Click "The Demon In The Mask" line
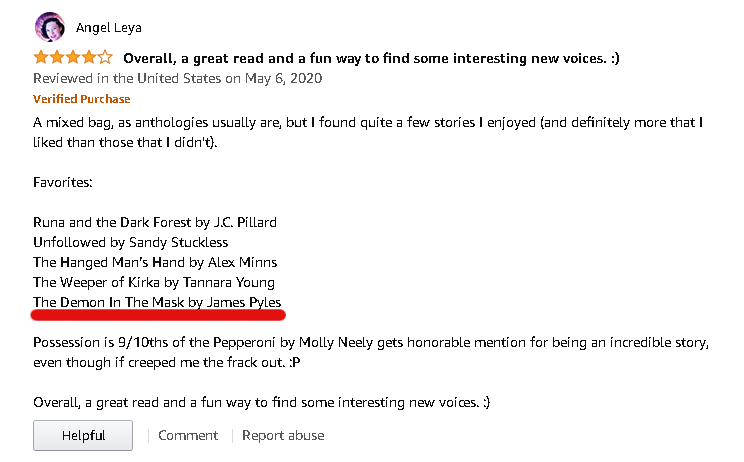The height and width of the screenshot is (462, 744). pyautogui.click(x=158, y=302)
